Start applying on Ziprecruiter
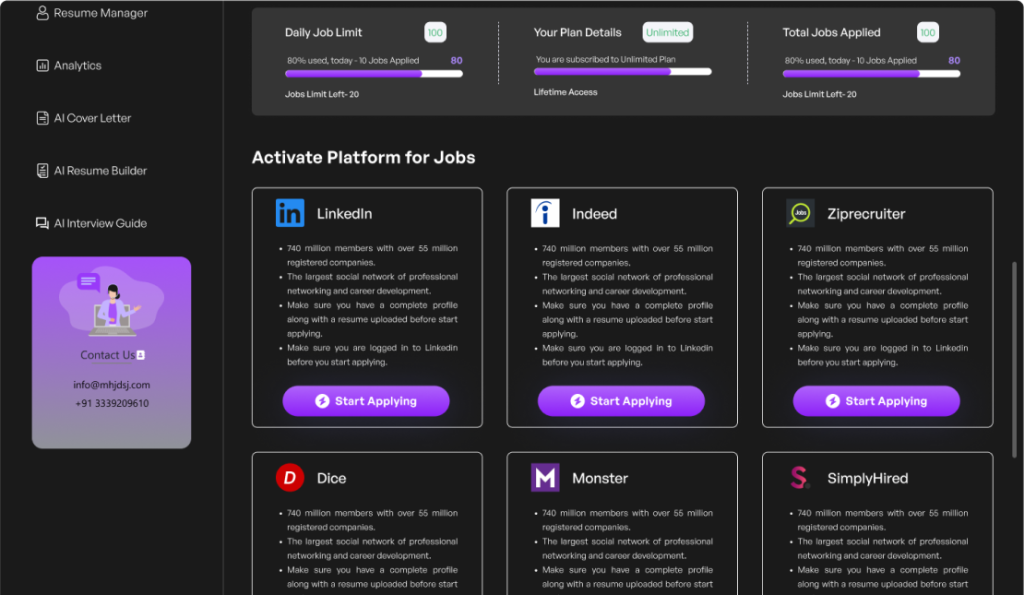Screen dimensions: 1024x595 click(876, 401)
